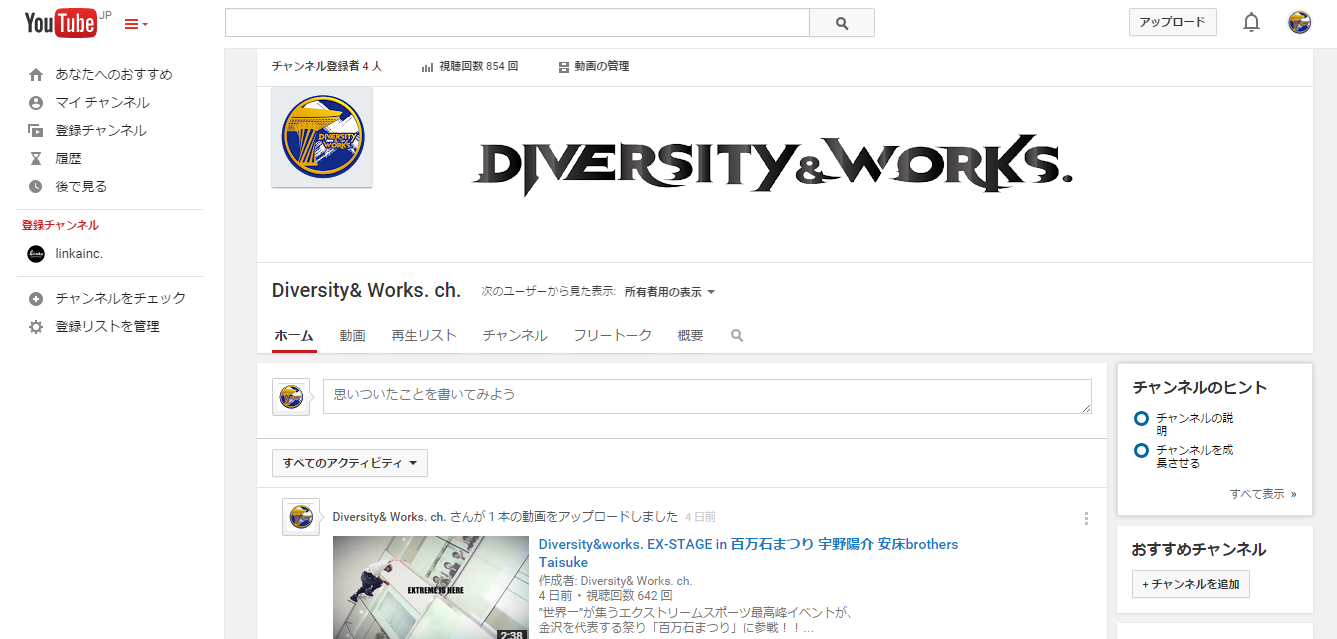The image size is (1337, 639).
Task: Open the EXTREMEIS HERE video thumbnail
Action: pos(431,587)
